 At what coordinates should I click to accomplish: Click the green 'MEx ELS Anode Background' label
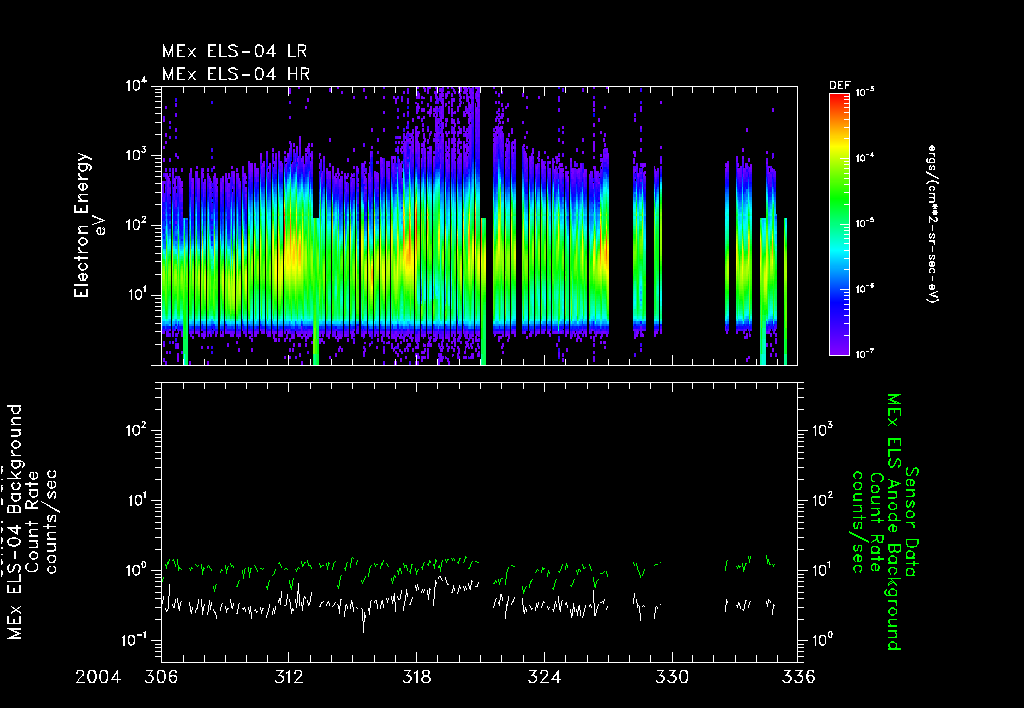[x=893, y=522]
